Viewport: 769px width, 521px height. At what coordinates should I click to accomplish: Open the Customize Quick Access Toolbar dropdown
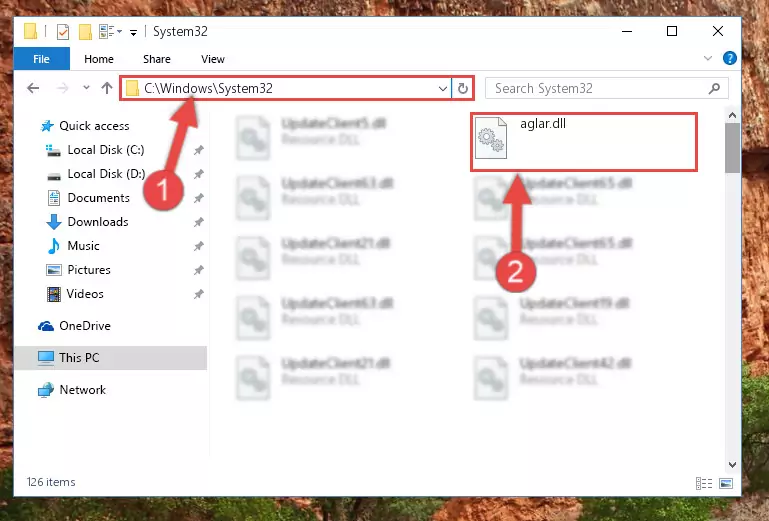[x=133, y=32]
